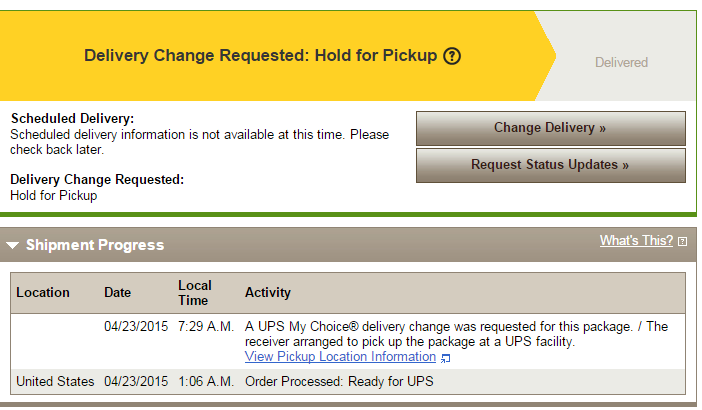Open View Pickup Location Information link

pyautogui.click(x=340, y=357)
